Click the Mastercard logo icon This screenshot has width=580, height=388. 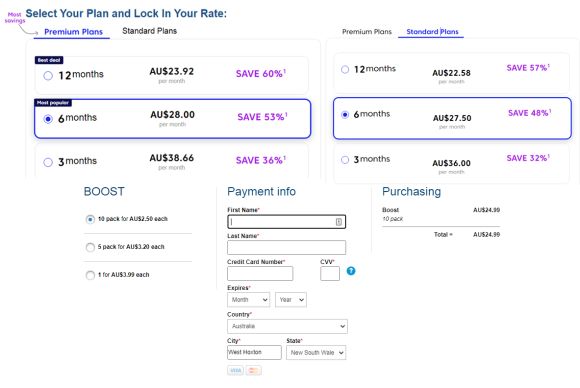(253, 370)
